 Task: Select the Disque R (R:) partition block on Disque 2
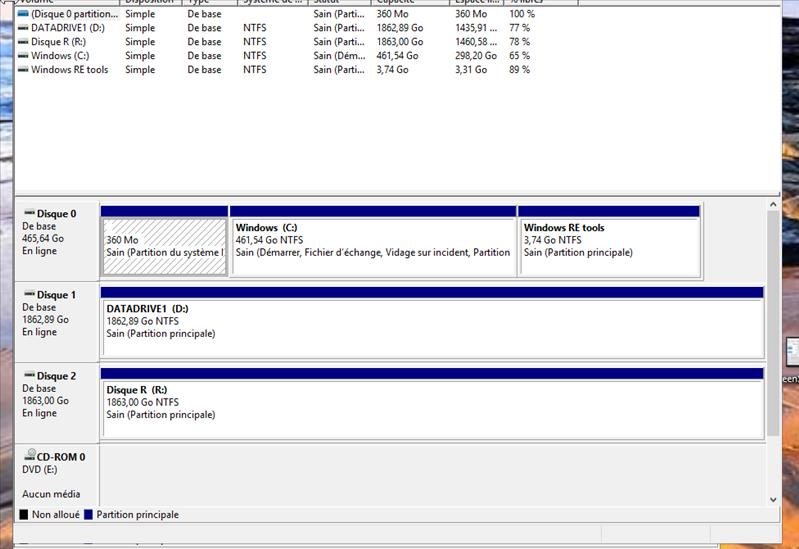[x=432, y=403]
